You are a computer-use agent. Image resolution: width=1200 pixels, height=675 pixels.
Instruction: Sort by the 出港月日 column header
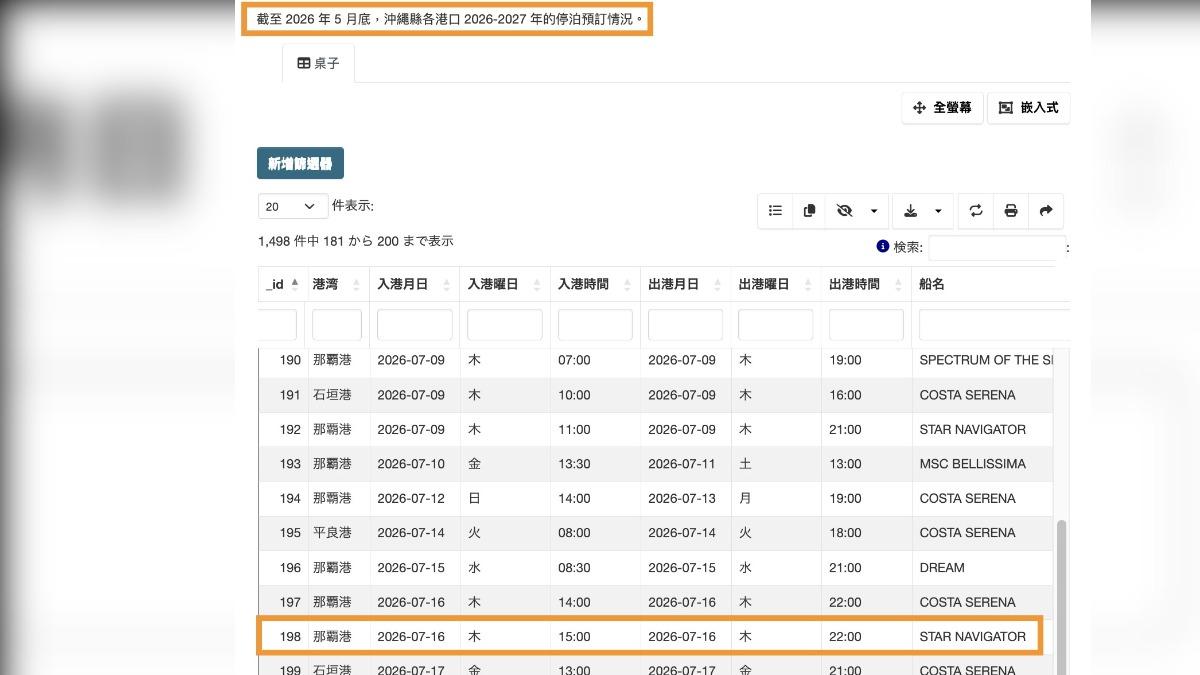pyautogui.click(x=686, y=285)
